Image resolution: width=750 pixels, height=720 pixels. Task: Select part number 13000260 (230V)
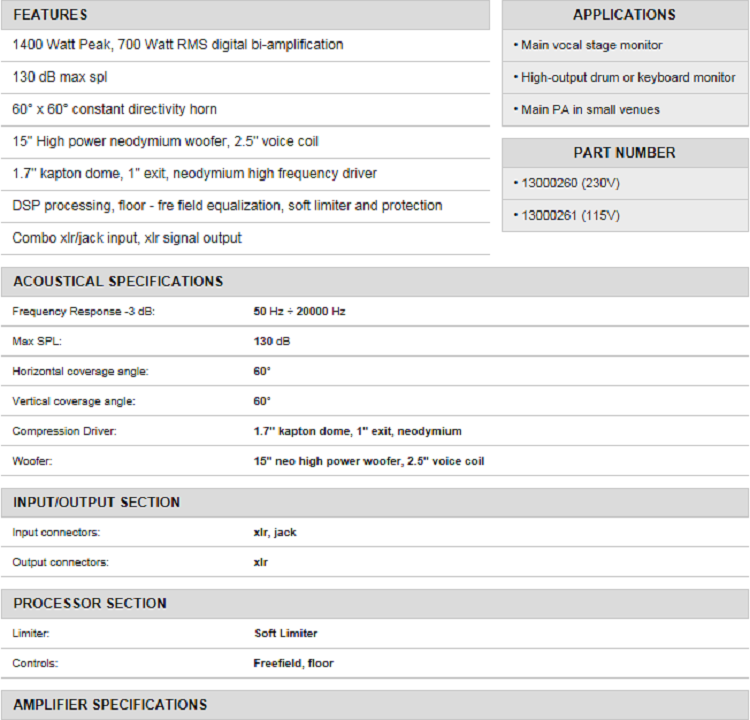click(570, 183)
